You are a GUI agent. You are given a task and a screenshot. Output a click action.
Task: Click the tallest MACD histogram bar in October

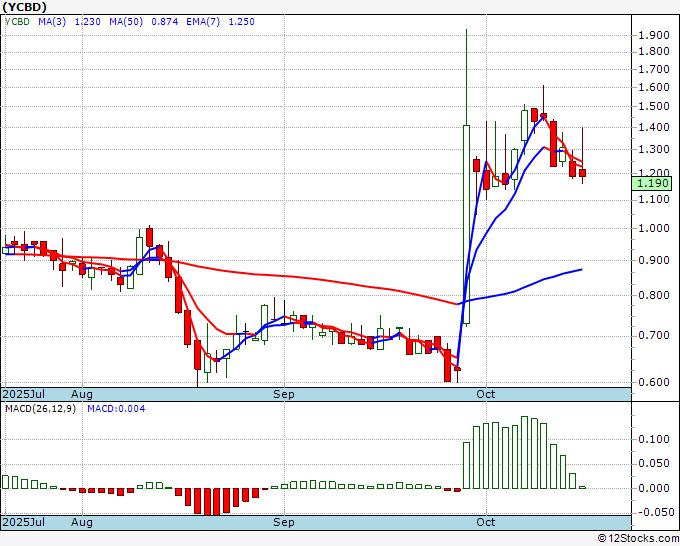pyautogui.click(x=524, y=453)
